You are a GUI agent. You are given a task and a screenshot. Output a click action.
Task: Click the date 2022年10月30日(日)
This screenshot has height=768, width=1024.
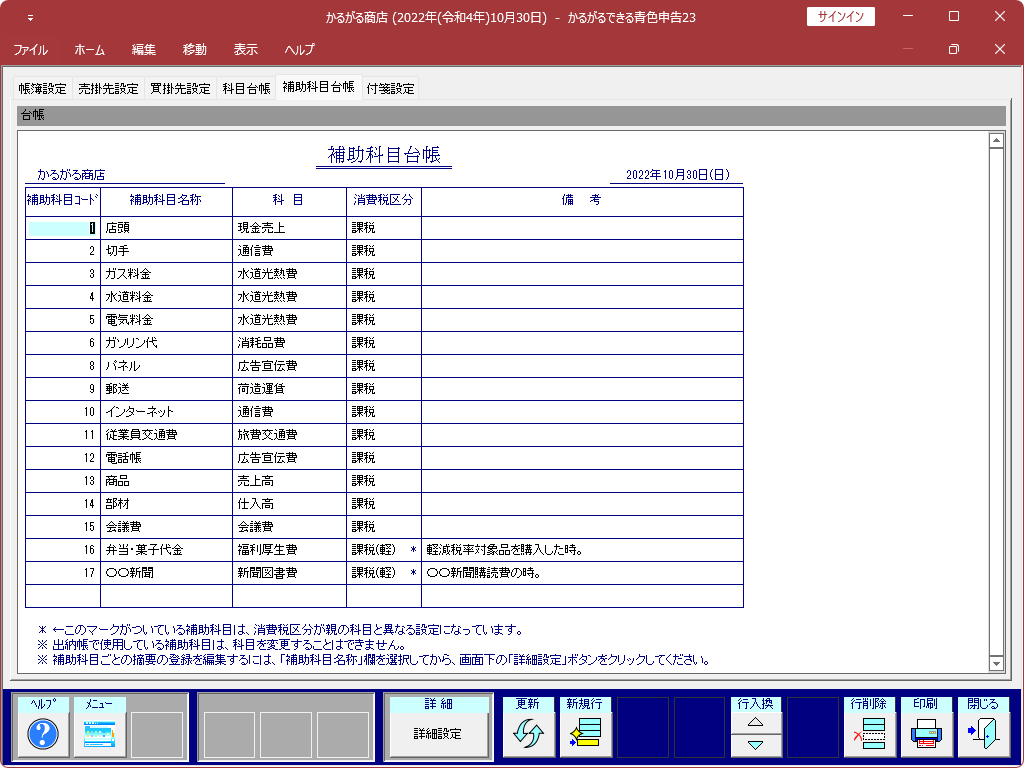677,175
